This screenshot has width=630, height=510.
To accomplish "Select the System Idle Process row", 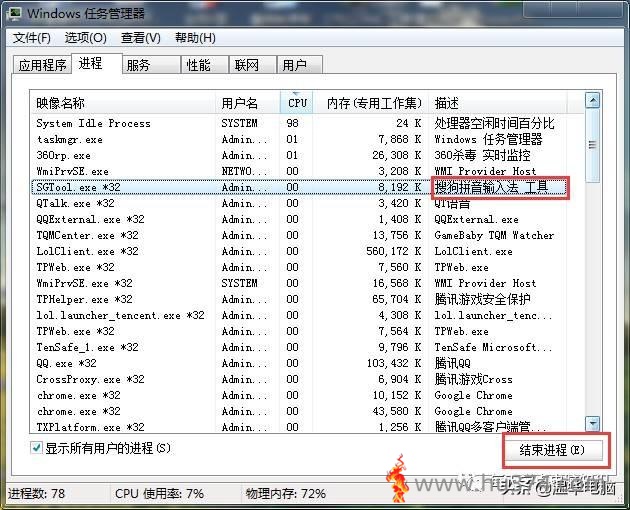I will (x=299, y=123).
